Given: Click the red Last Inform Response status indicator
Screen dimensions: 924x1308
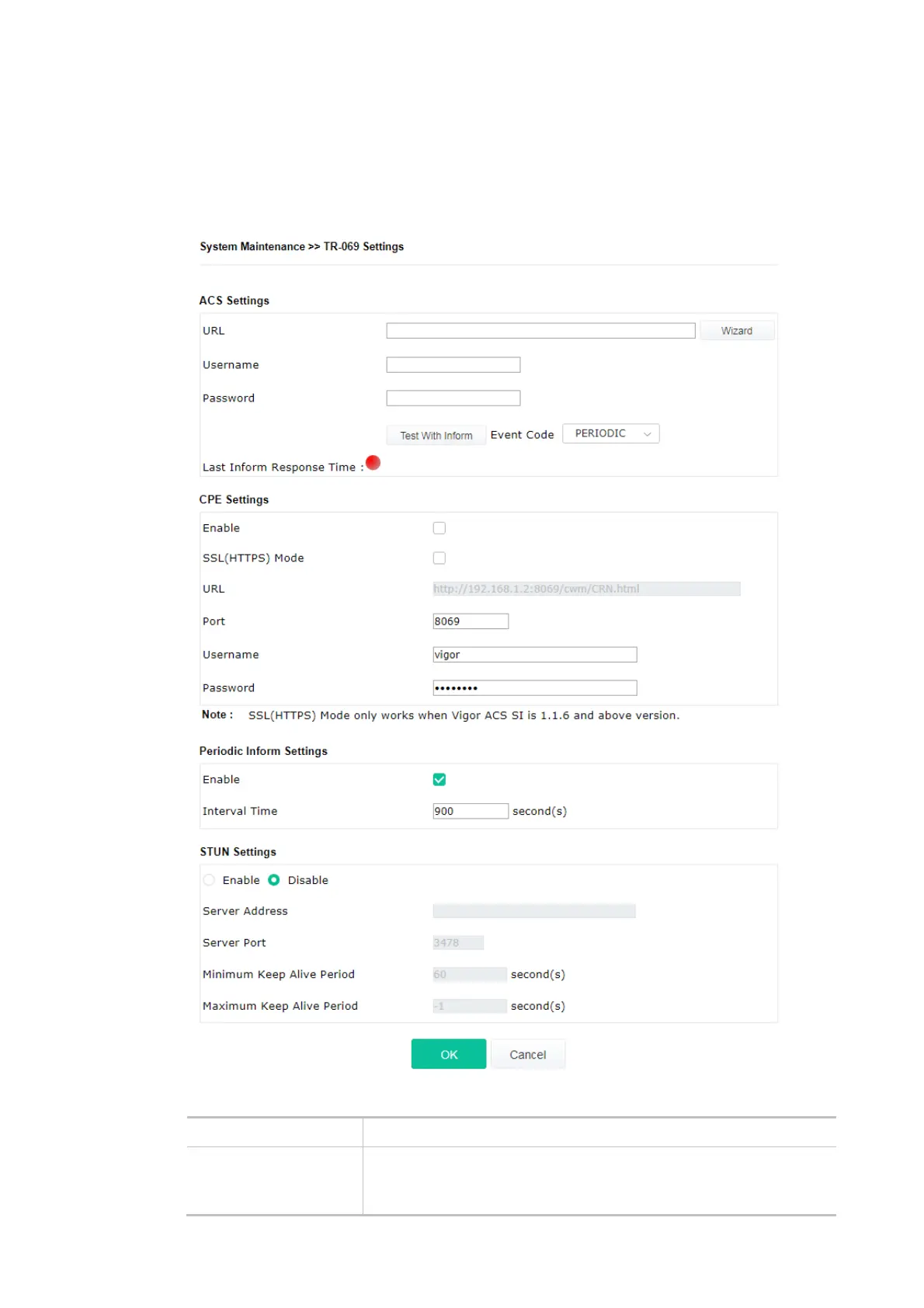Looking at the screenshot, I should (x=373, y=463).
